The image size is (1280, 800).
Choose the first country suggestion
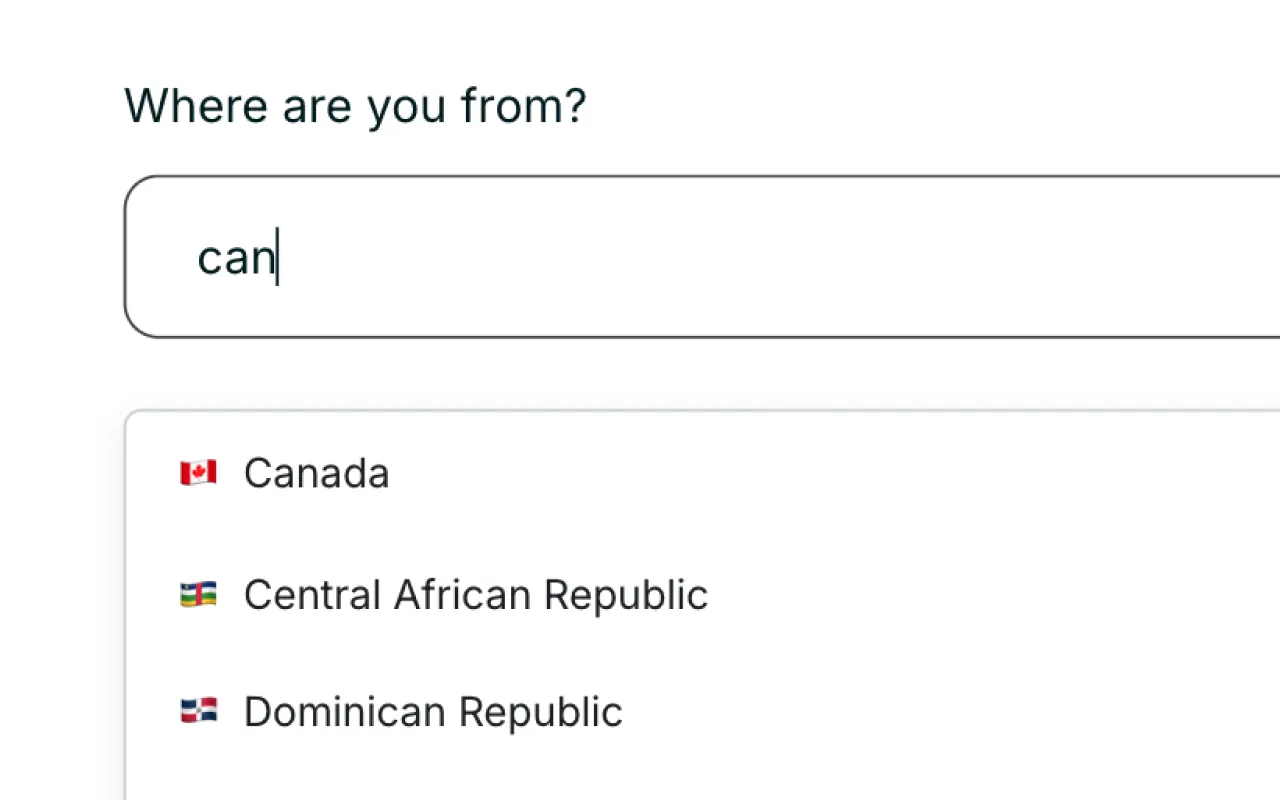pos(316,472)
